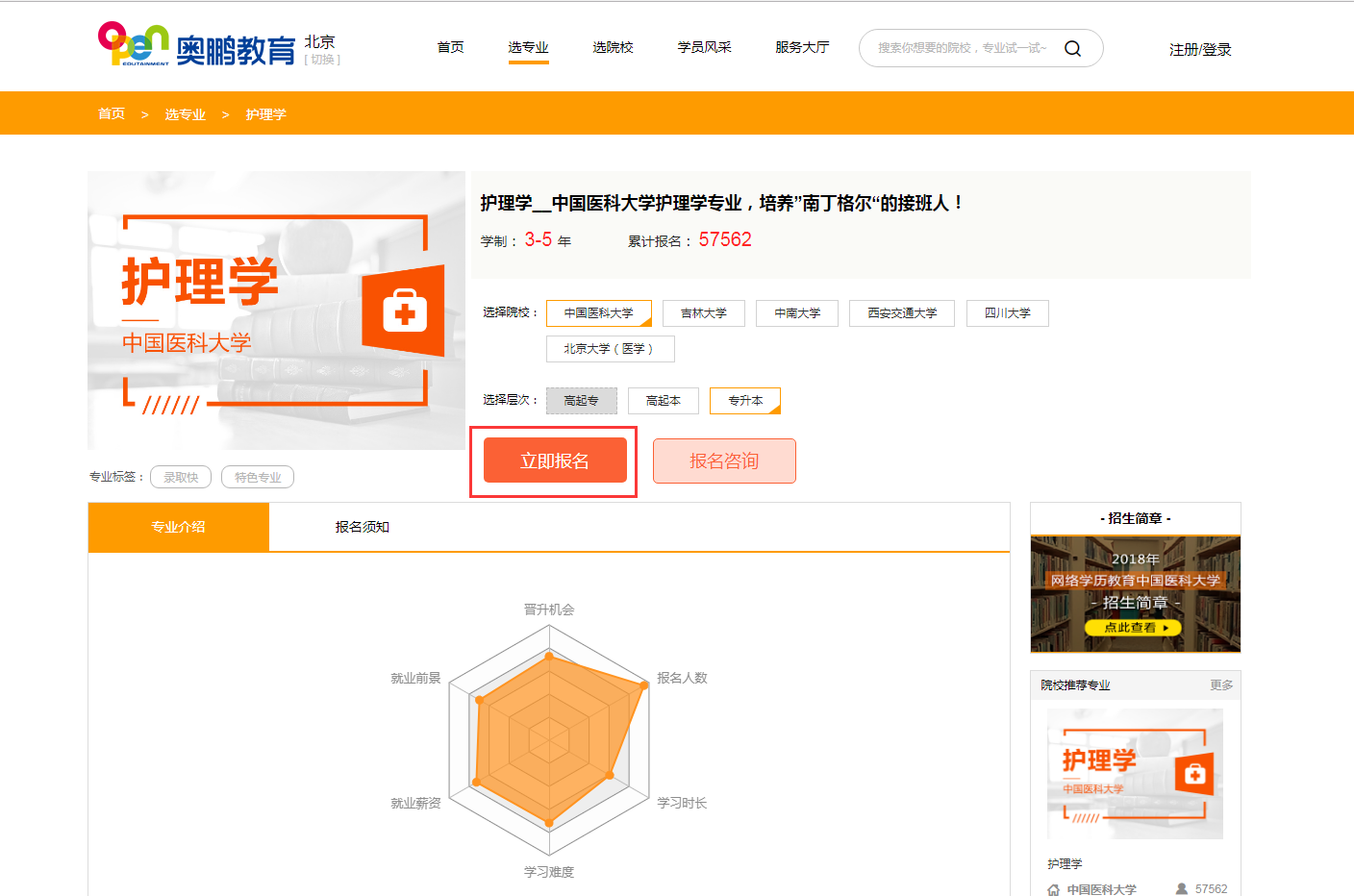Open the 服务大厅 navigation menu
The height and width of the screenshot is (896, 1354).
(801, 46)
